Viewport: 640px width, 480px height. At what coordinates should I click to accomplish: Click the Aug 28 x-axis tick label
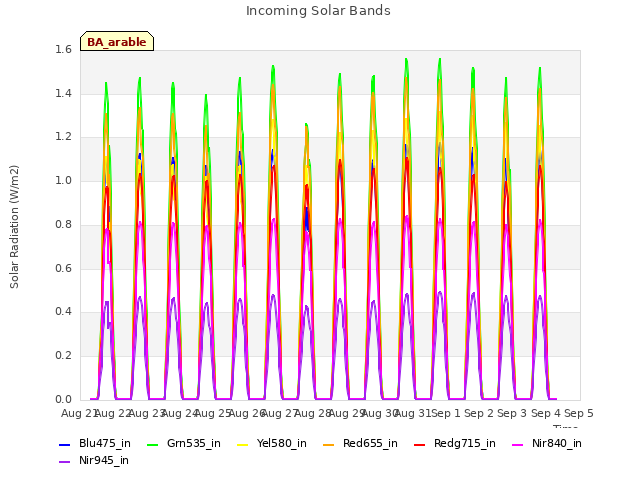coord(313,413)
